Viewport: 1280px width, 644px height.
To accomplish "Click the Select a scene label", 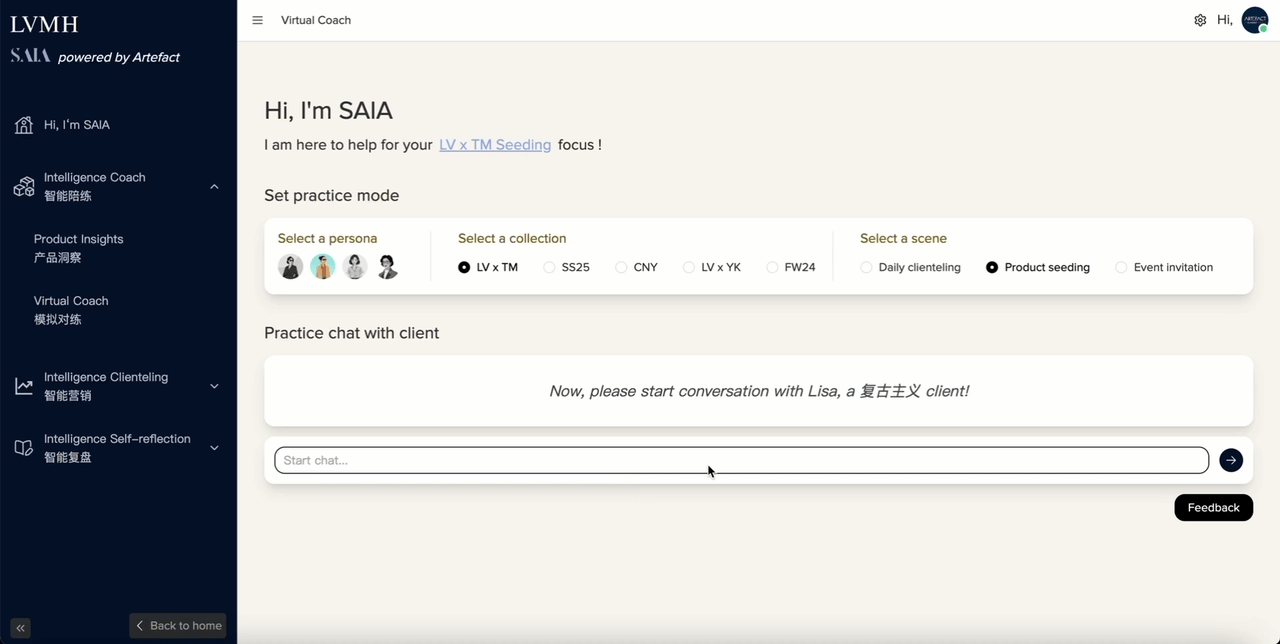I will pos(903,238).
